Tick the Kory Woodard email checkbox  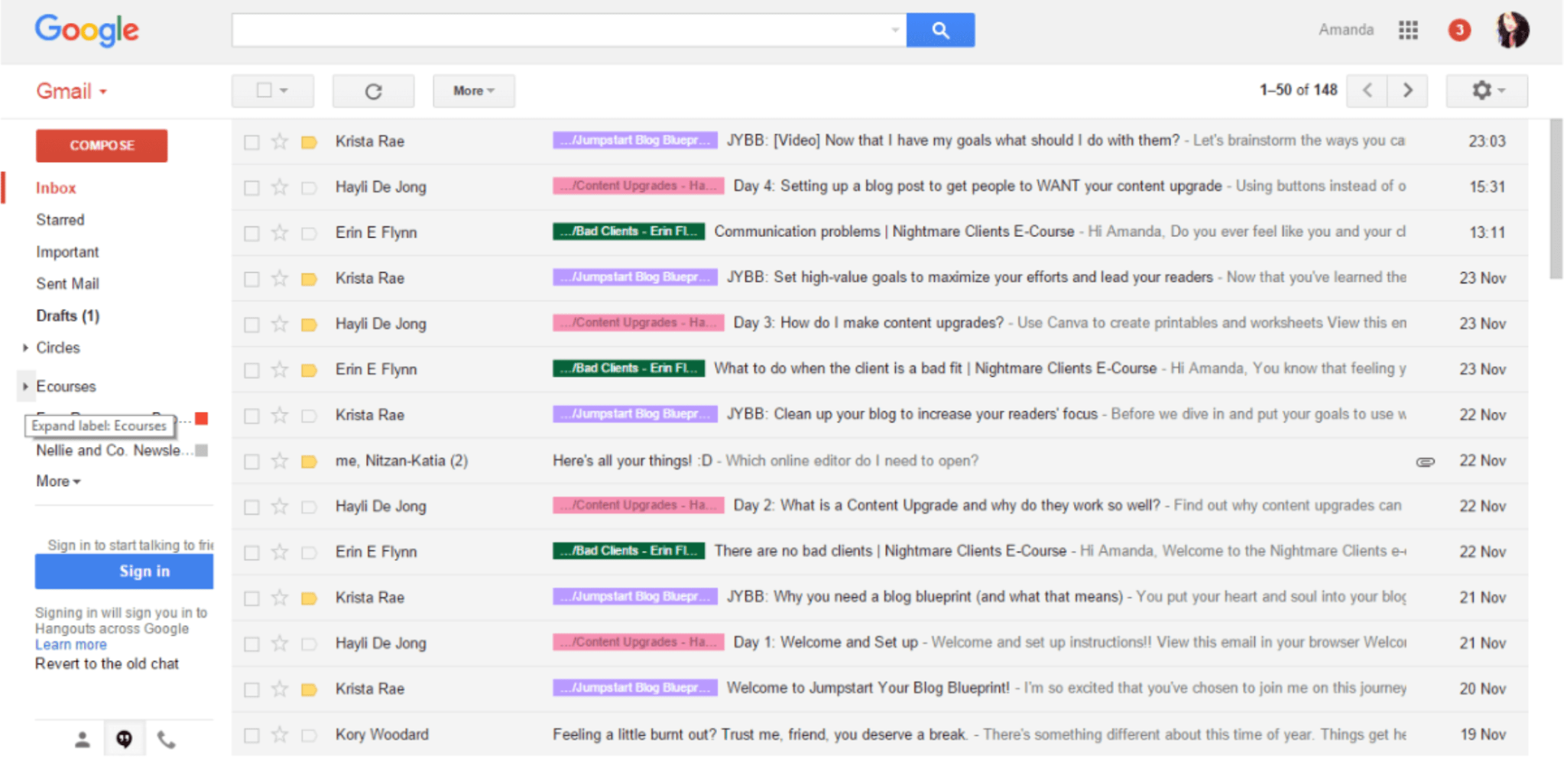pos(251,735)
